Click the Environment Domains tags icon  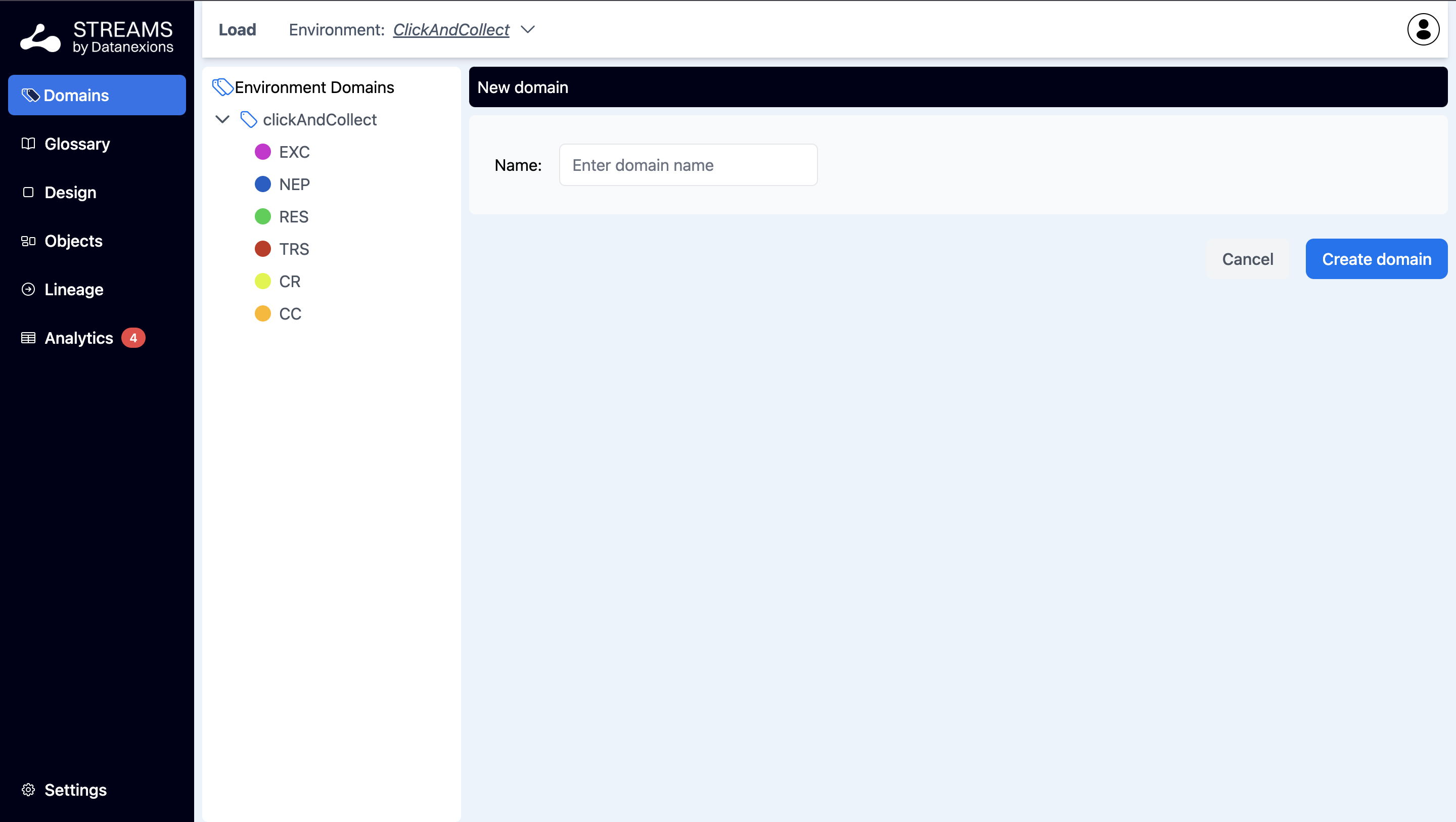[x=222, y=87]
